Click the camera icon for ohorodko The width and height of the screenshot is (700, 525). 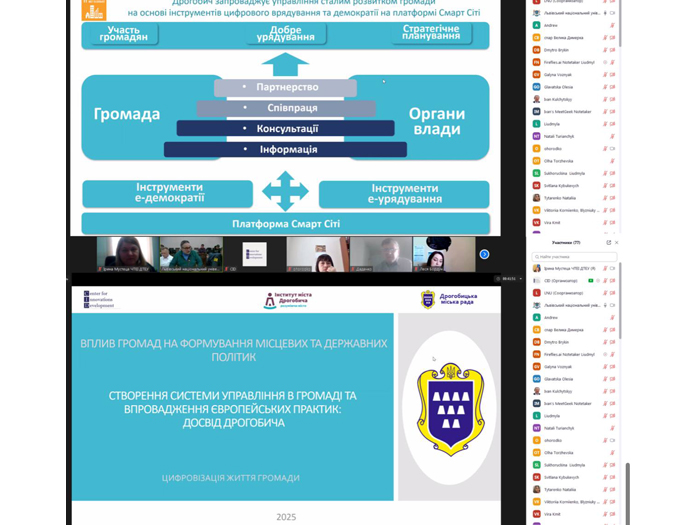tap(612, 439)
